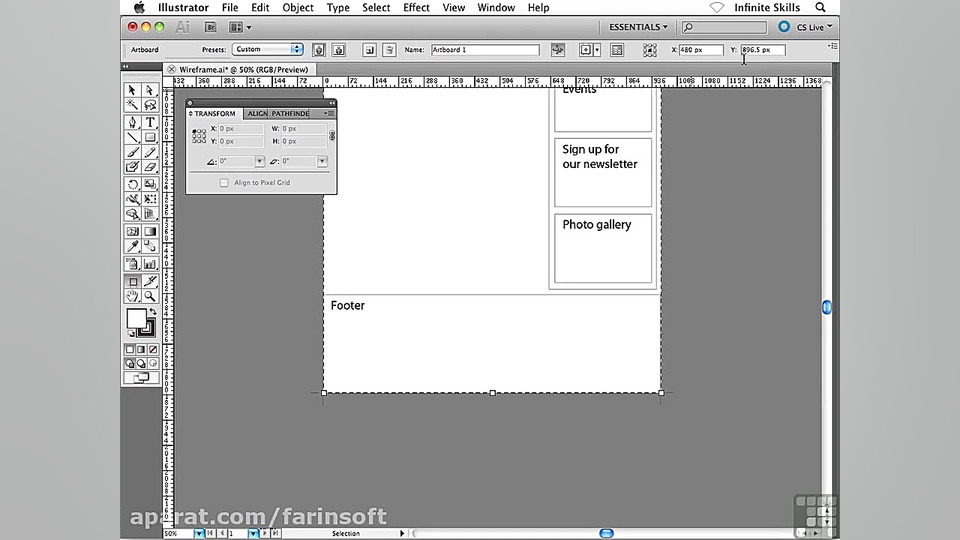The image size is (960, 540).
Task: Select the Rectangle tool
Action: pos(150,137)
